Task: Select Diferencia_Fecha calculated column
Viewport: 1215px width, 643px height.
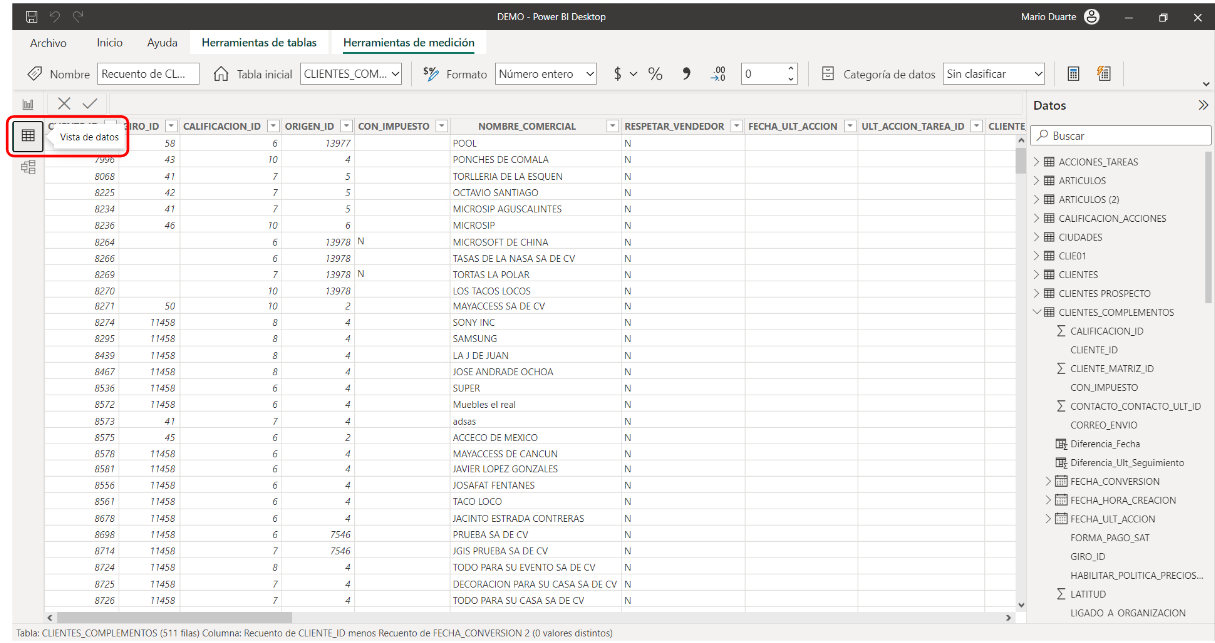Action: 1104,443
